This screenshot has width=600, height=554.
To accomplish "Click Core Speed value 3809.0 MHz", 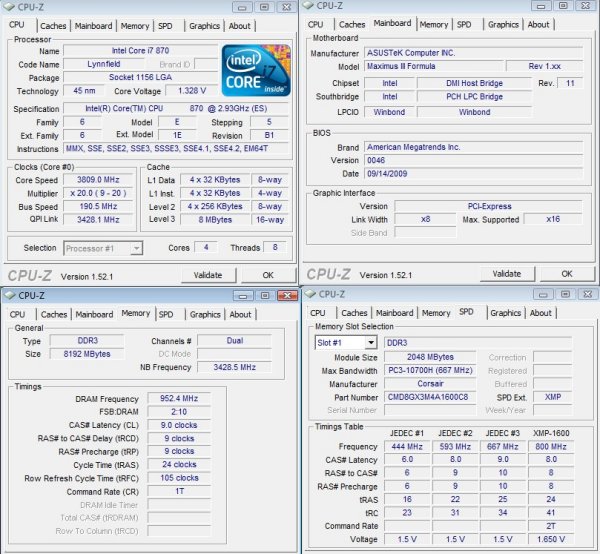I will click(98, 180).
